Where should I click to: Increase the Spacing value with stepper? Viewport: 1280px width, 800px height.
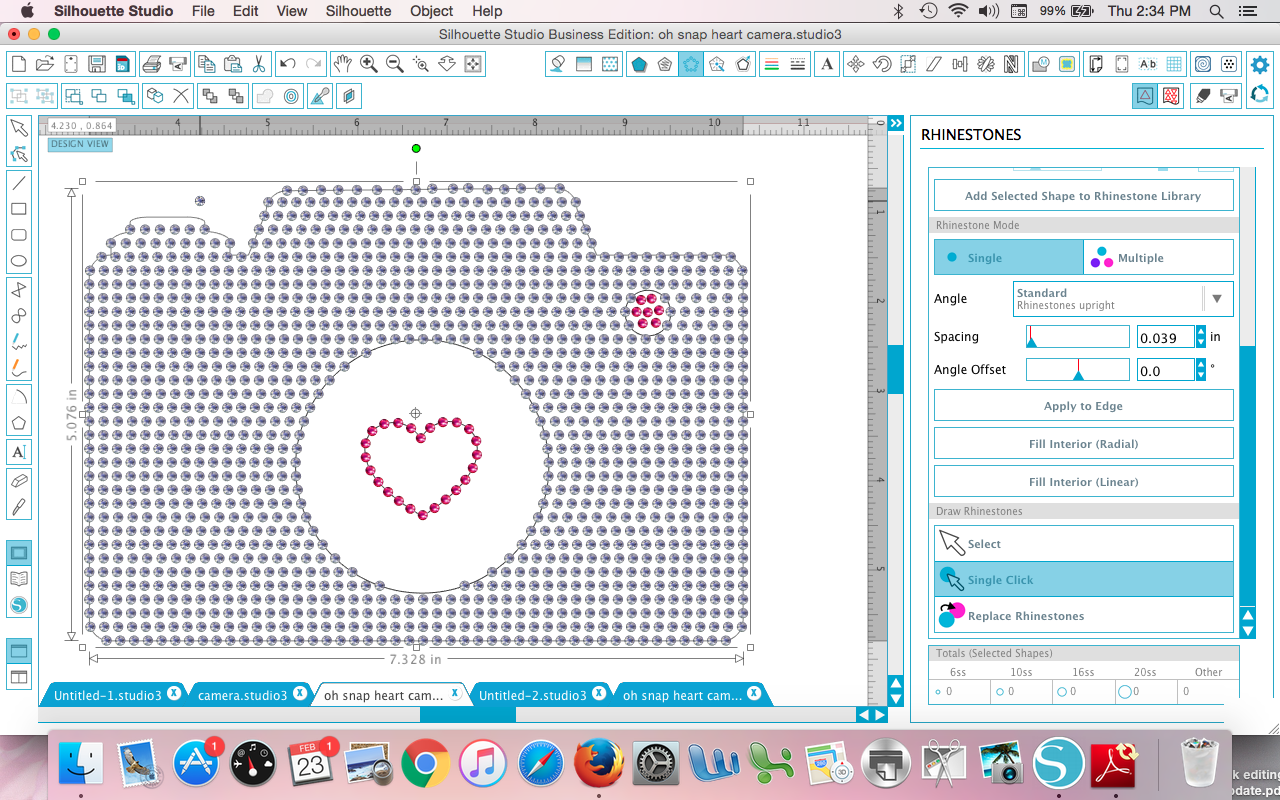tap(1201, 332)
